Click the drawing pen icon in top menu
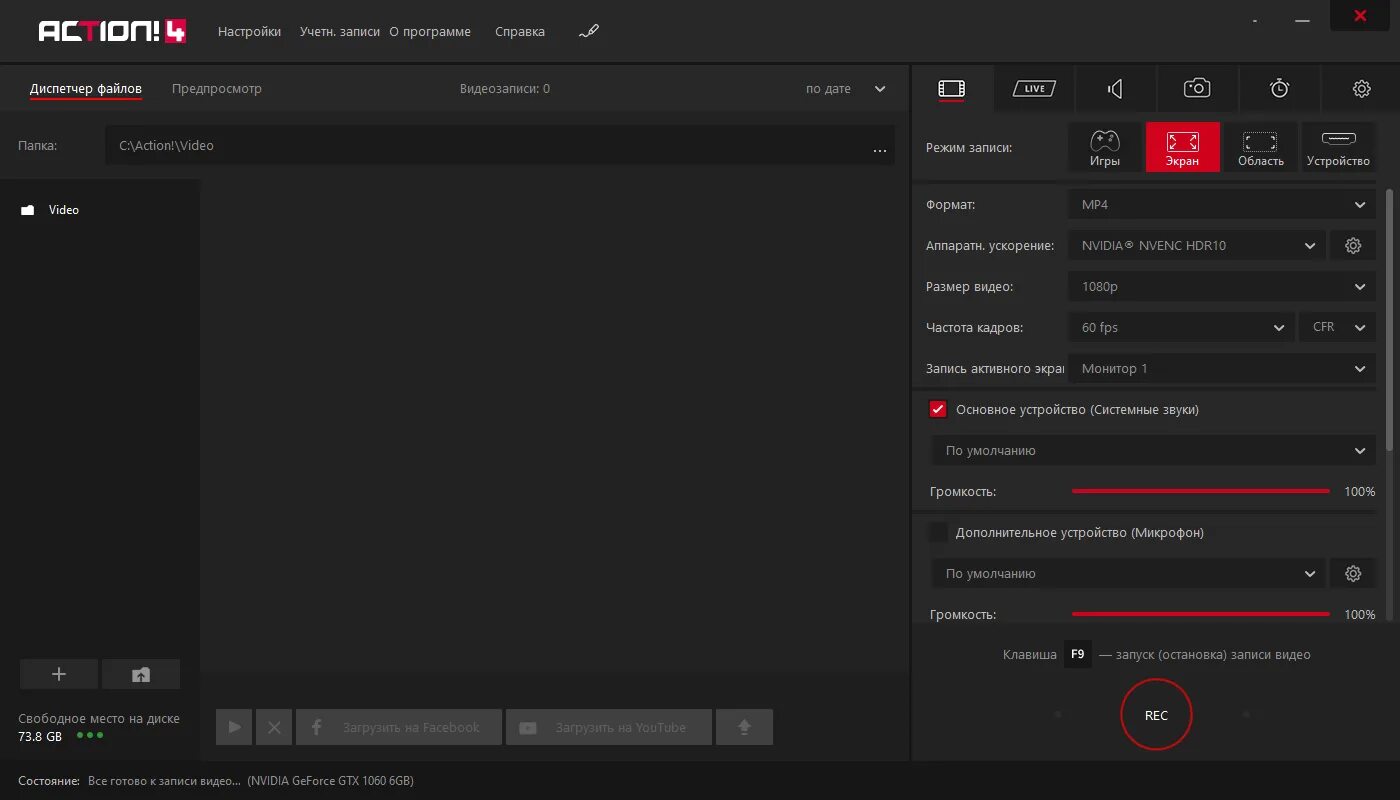This screenshot has height=800, width=1400. tap(589, 32)
